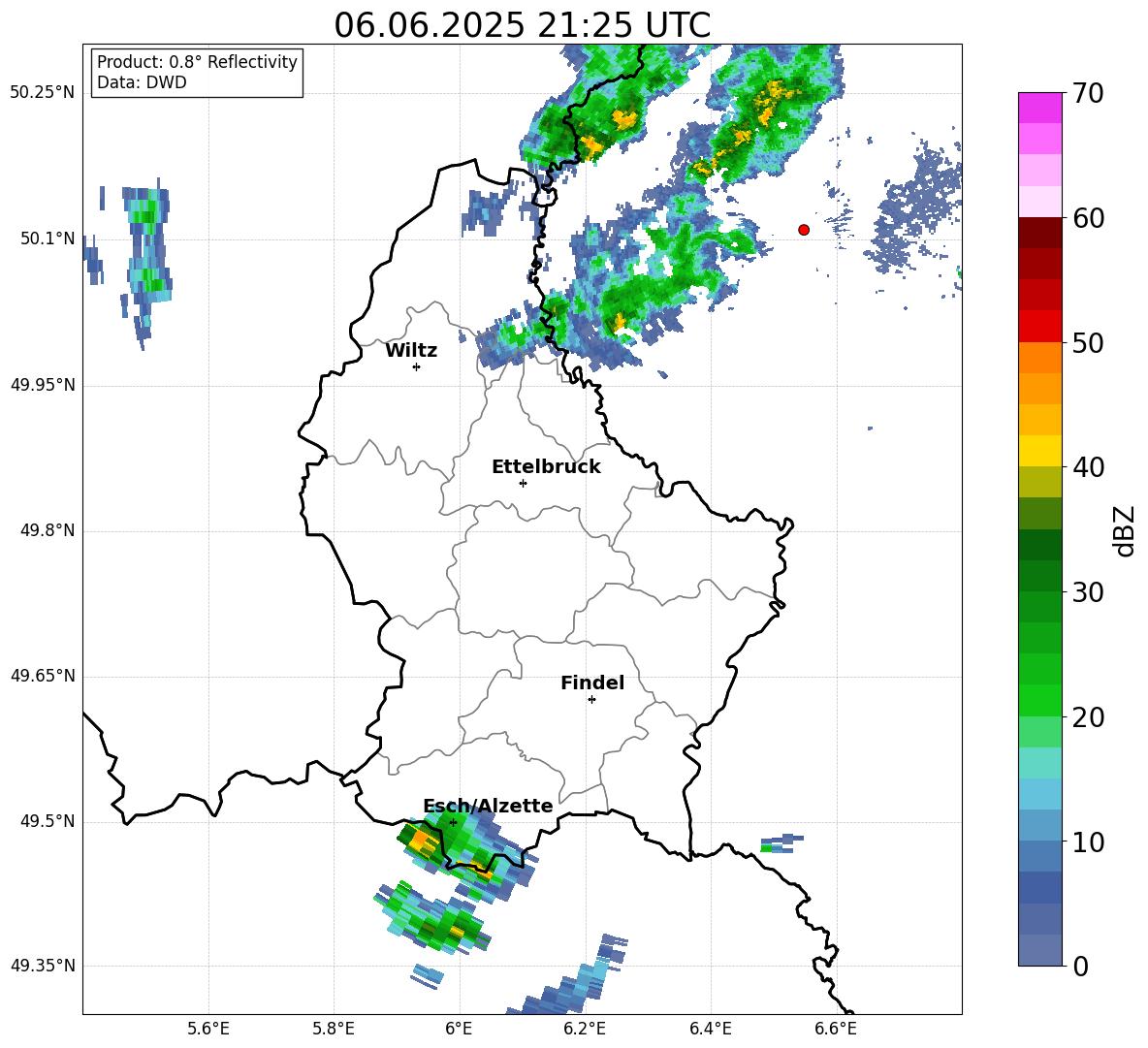Click the 0 value on the colorbar
Viewport: 1148px width, 1048px height.
pos(1081,966)
